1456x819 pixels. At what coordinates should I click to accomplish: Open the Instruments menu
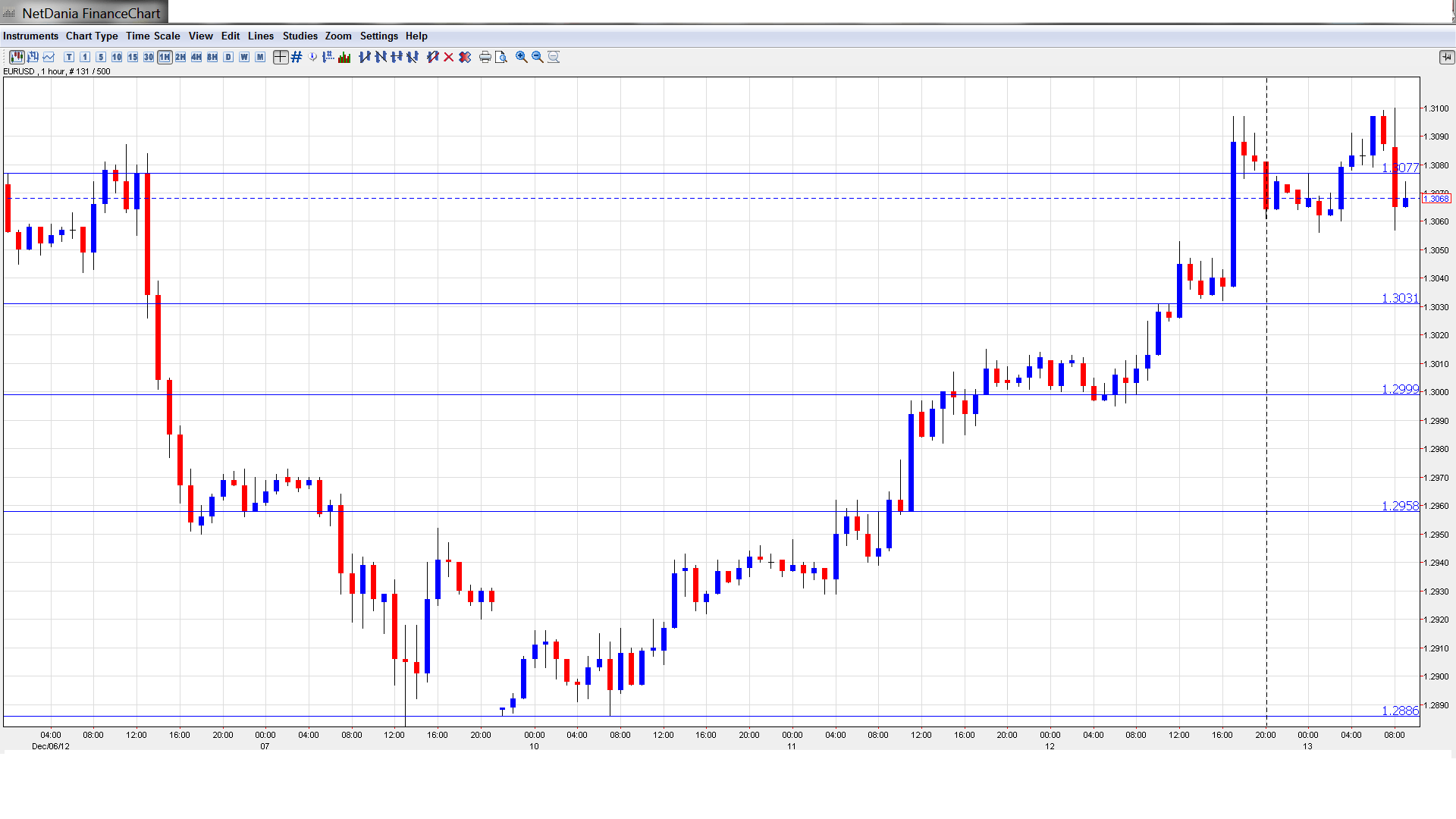(x=30, y=36)
